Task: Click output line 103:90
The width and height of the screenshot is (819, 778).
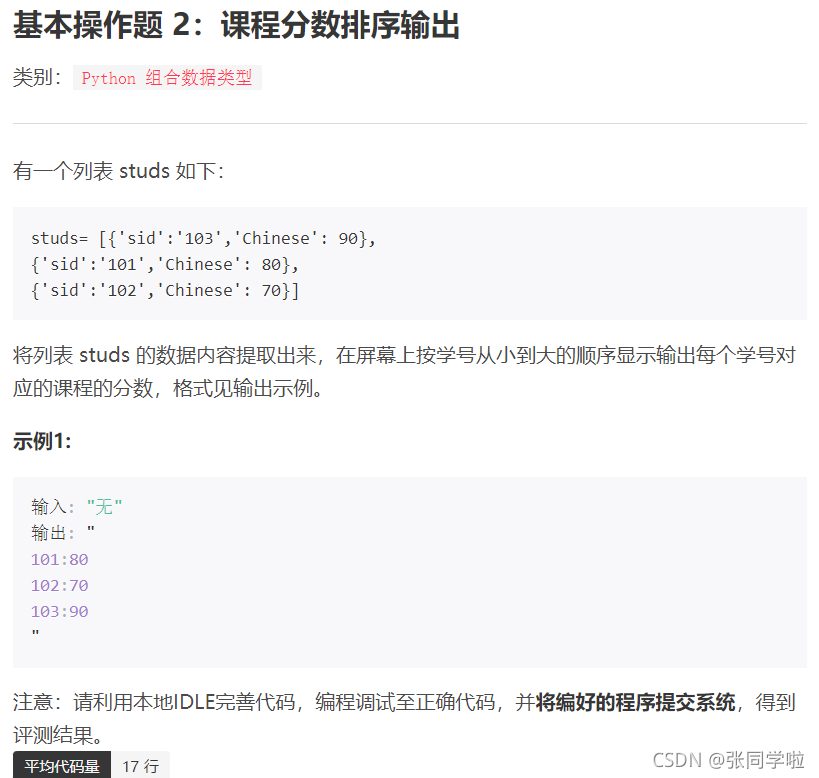Action: 60,611
